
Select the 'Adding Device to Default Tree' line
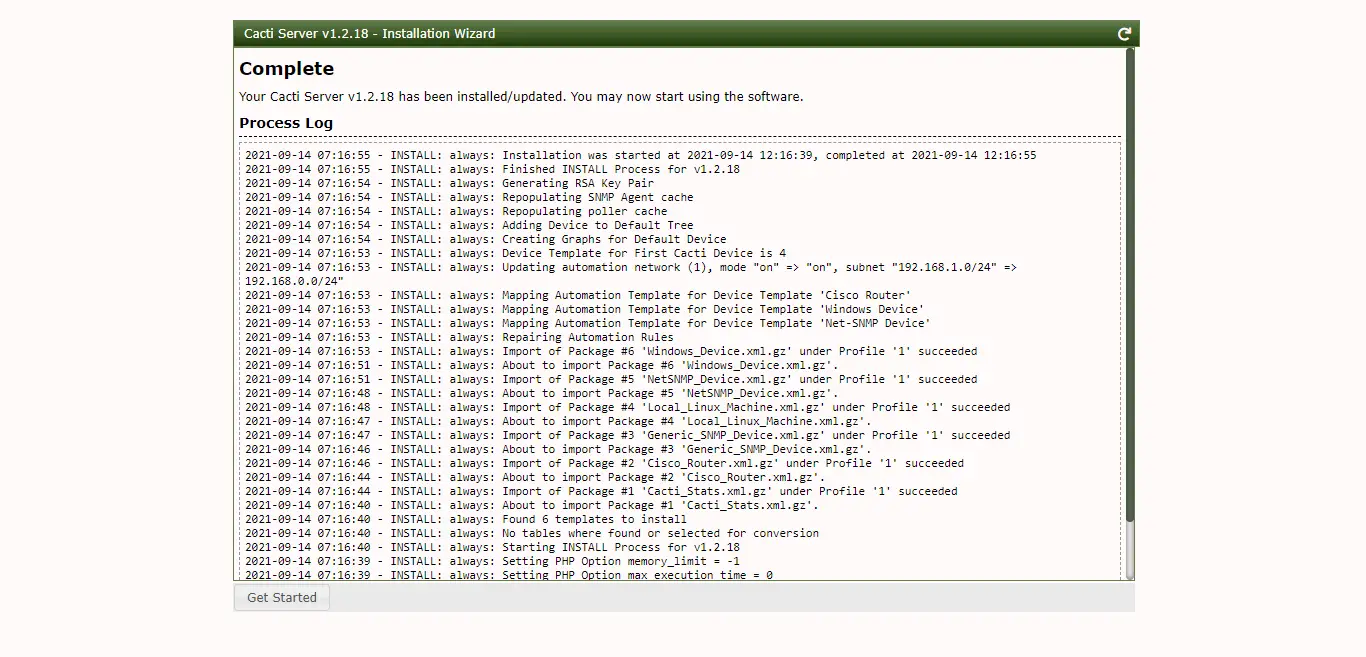coord(469,225)
